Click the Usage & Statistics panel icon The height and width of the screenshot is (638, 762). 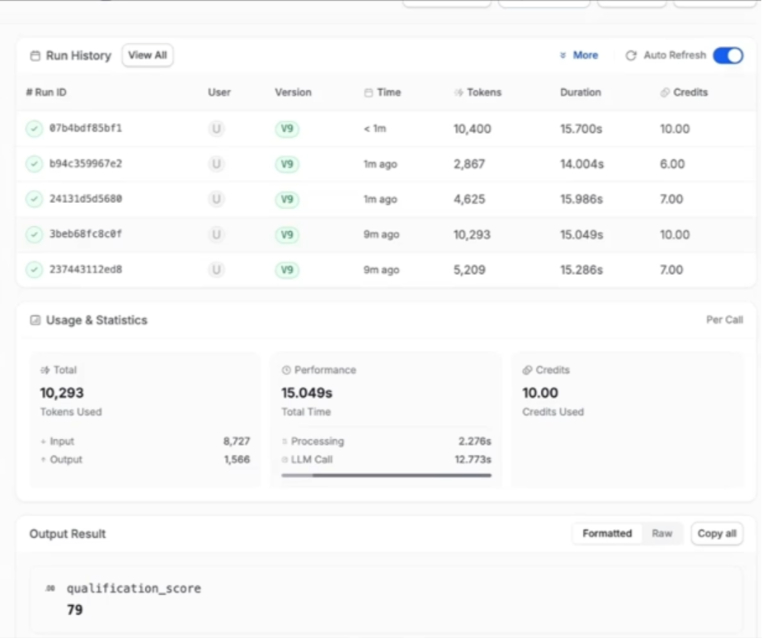coord(36,321)
